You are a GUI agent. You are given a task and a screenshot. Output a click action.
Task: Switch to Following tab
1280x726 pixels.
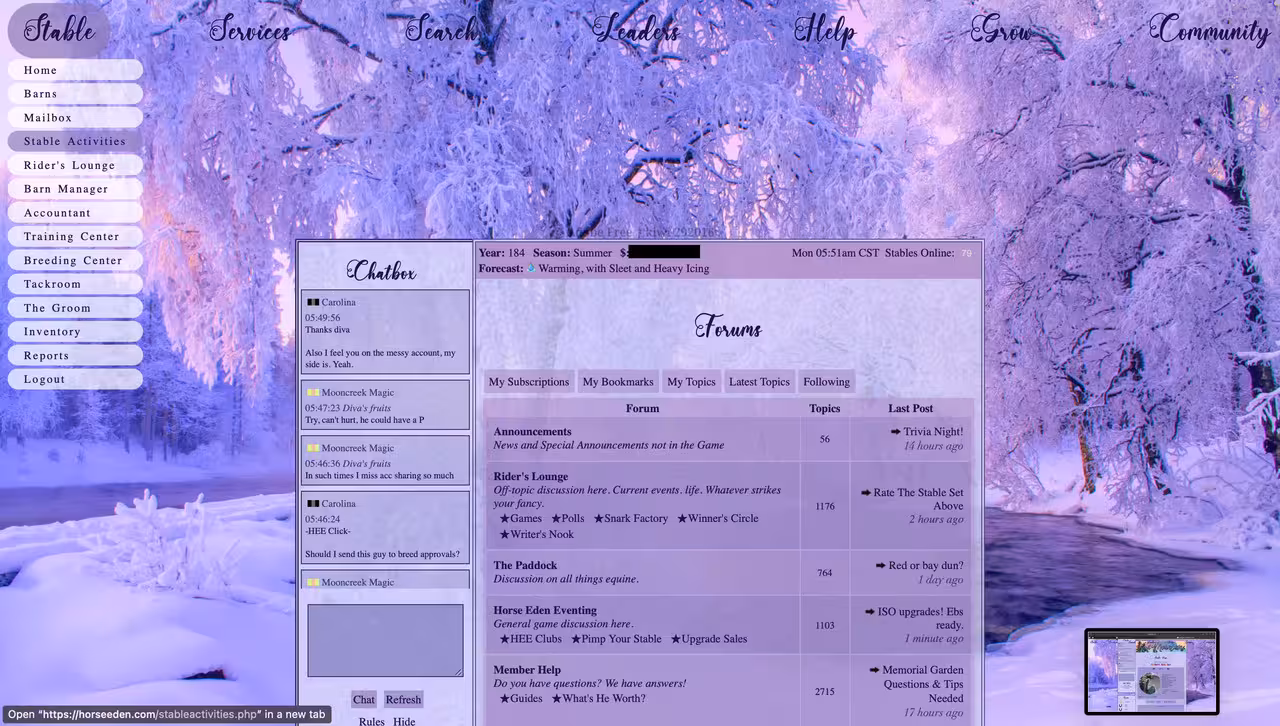[826, 382]
